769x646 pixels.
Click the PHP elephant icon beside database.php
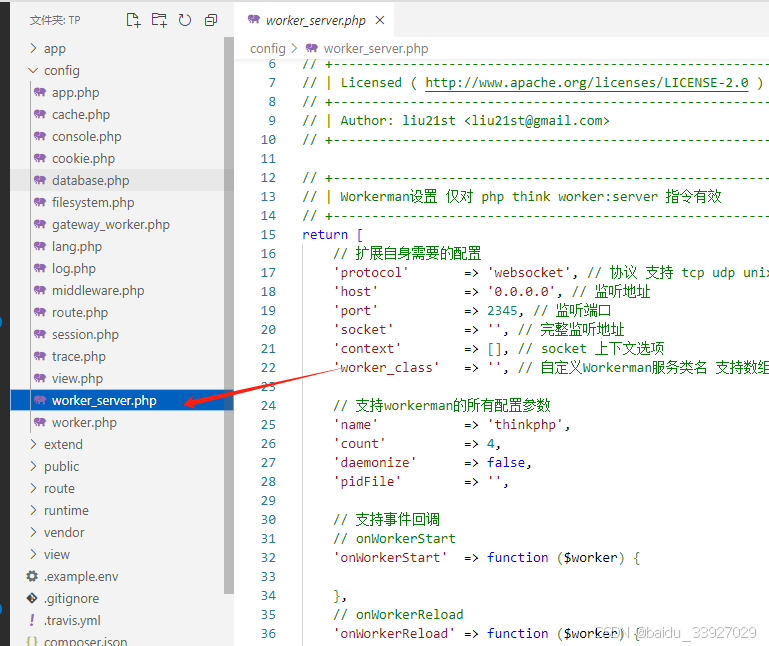pyautogui.click(x=40, y=180)
